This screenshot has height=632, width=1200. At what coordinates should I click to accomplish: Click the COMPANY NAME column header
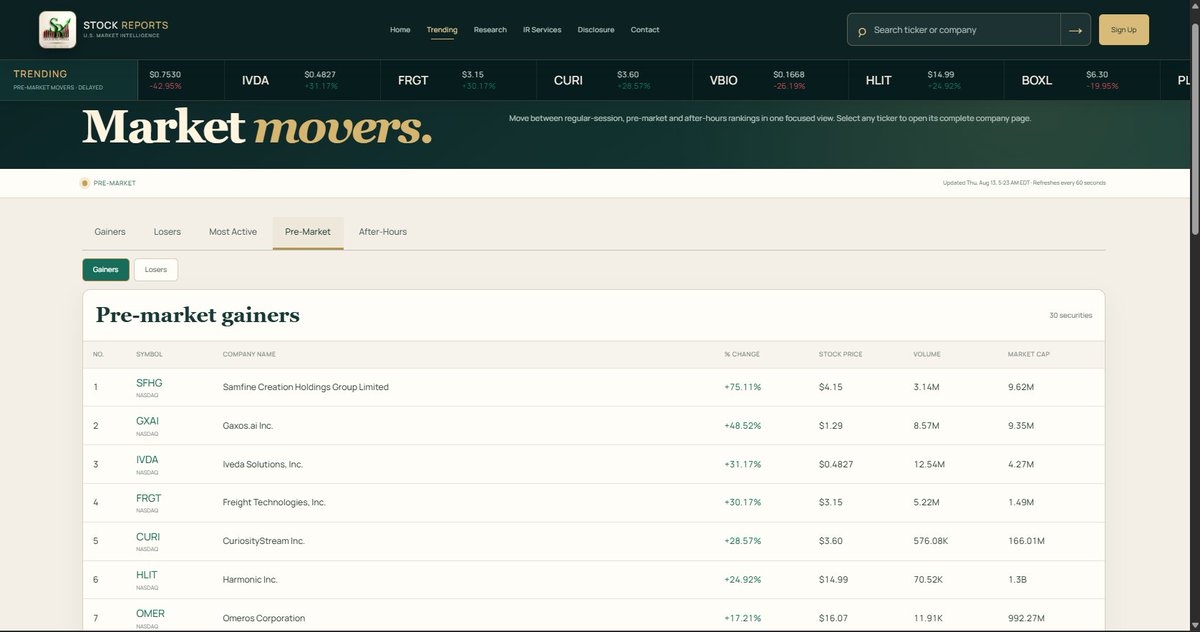pos(249,354)
